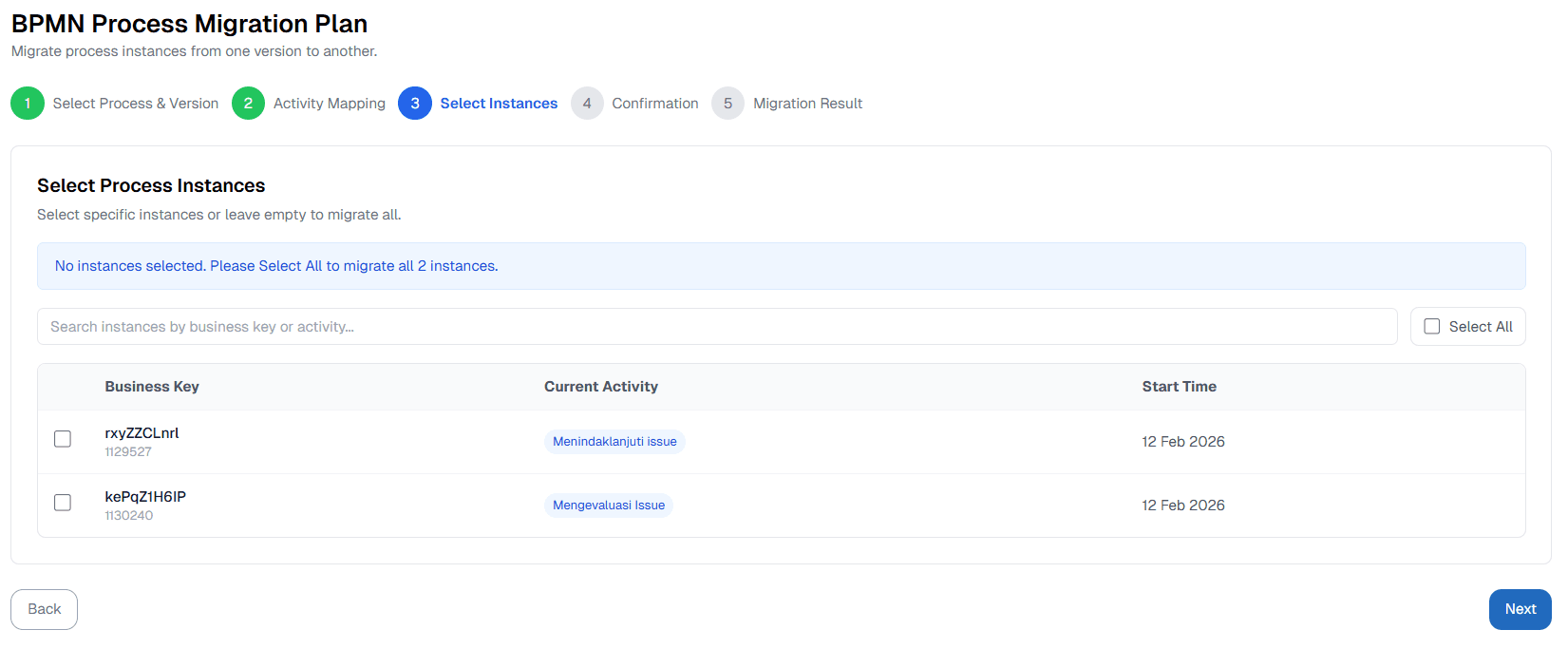
Task: Click instance ID 1129527
Action: (x=128, y=452)
